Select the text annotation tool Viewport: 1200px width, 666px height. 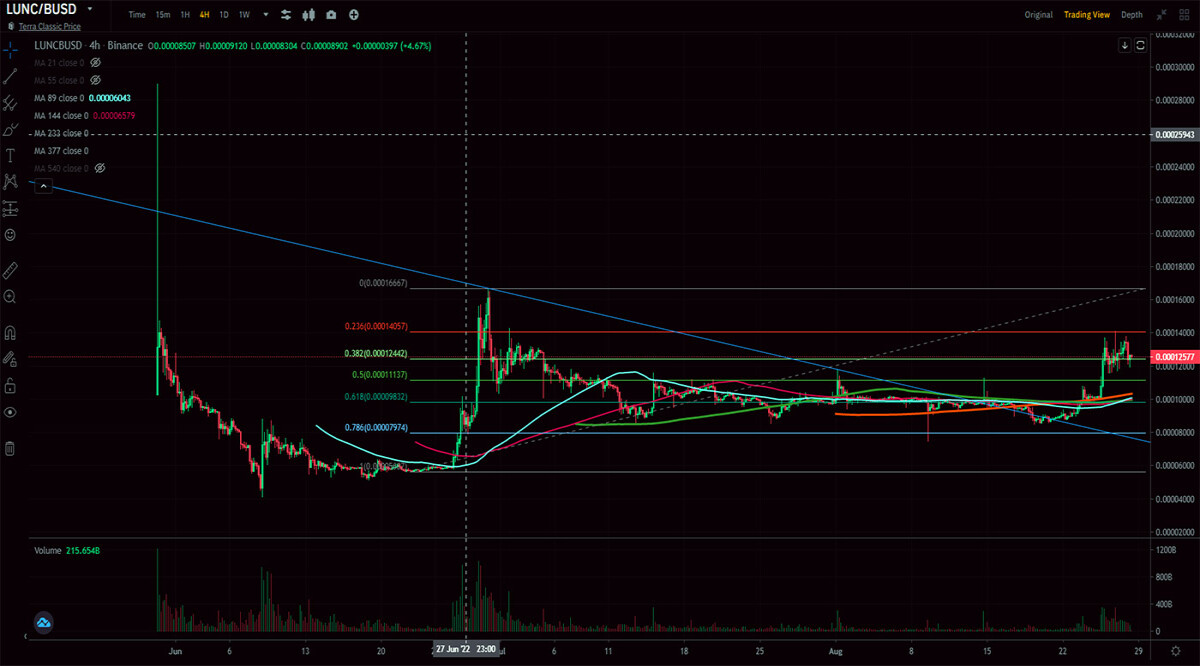click(x=10, y=155)
